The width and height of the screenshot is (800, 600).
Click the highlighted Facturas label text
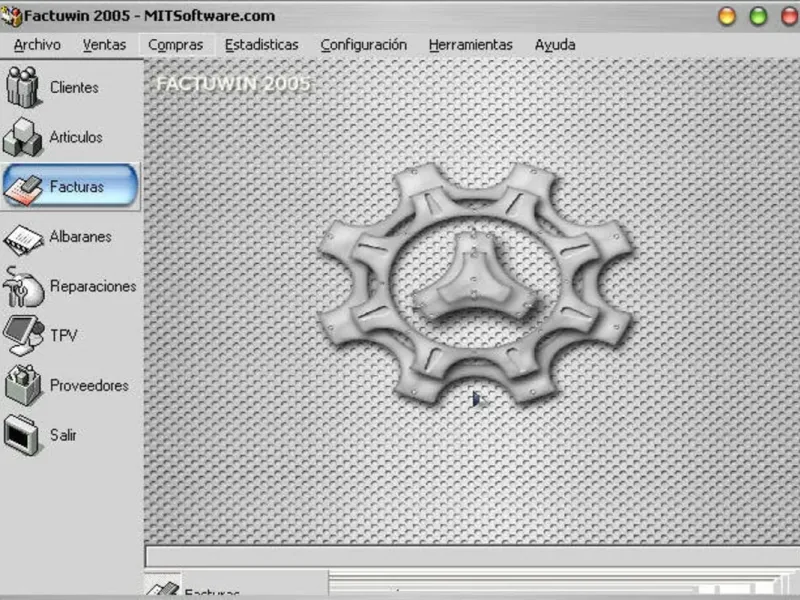(x=77, y=186)
